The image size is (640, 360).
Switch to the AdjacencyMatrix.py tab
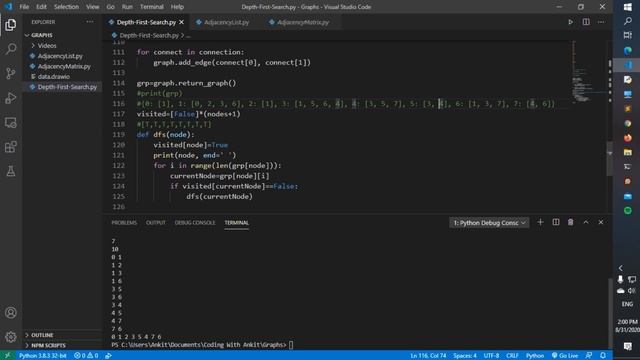tap(303, 22)
